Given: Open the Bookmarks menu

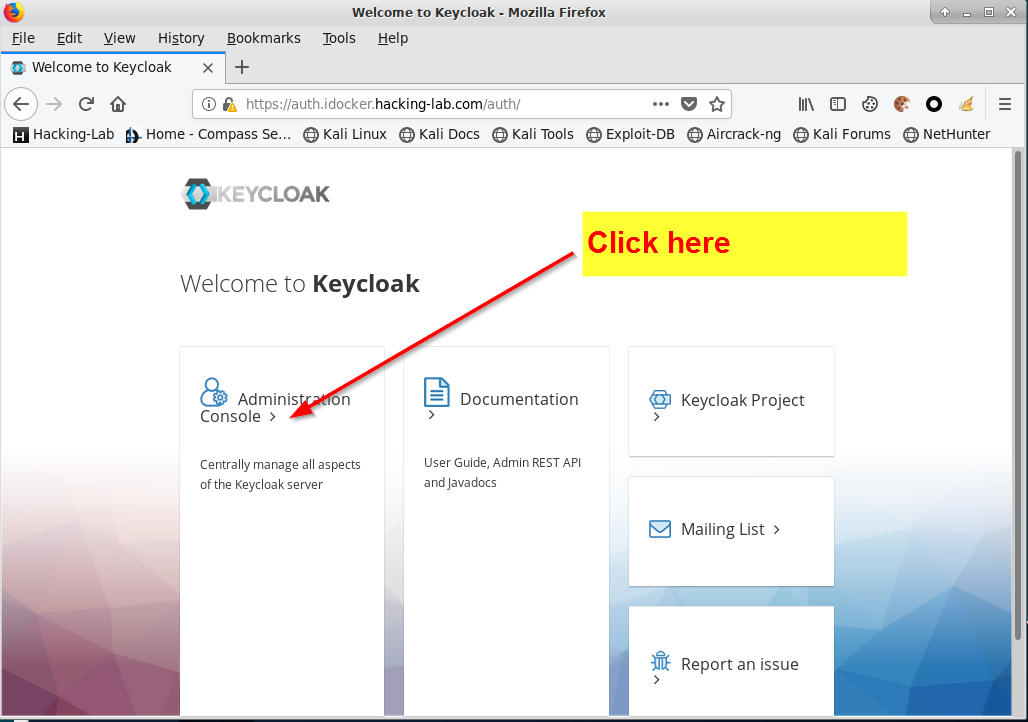Looking at the screenshot, I should tap(264, 38).
